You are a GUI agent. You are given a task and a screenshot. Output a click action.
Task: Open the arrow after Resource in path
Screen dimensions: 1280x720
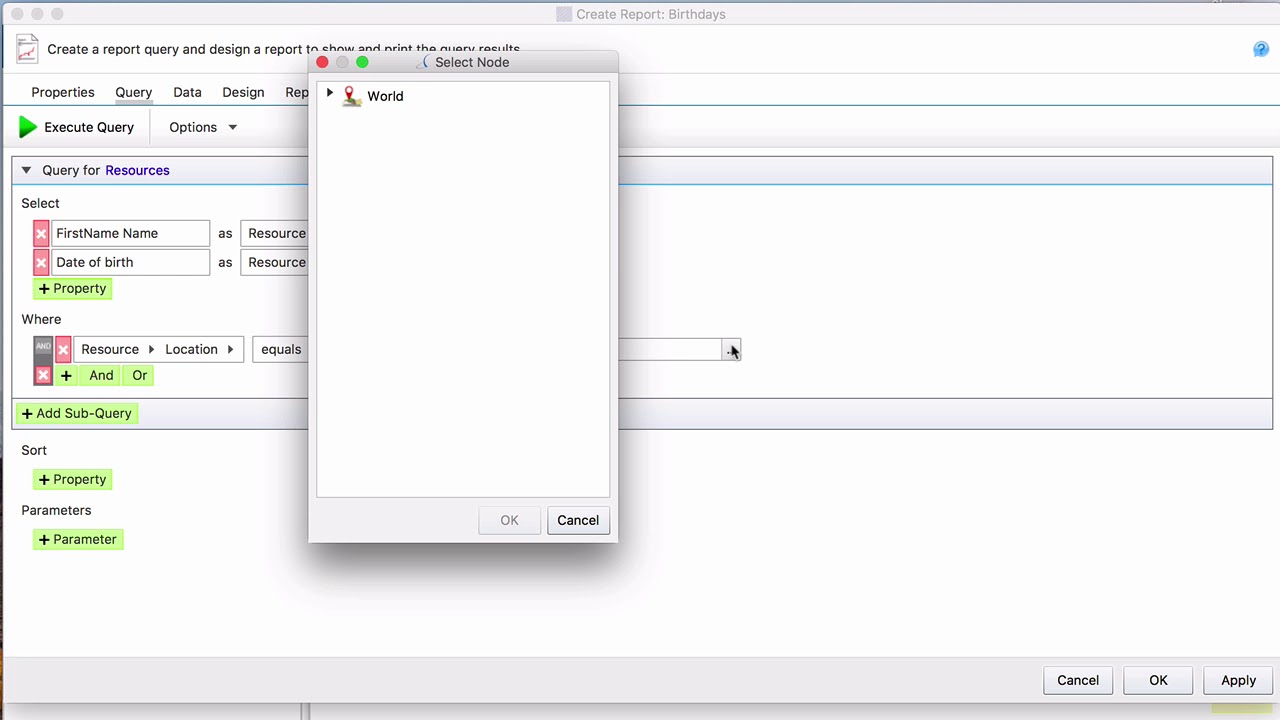pos(152,349)
